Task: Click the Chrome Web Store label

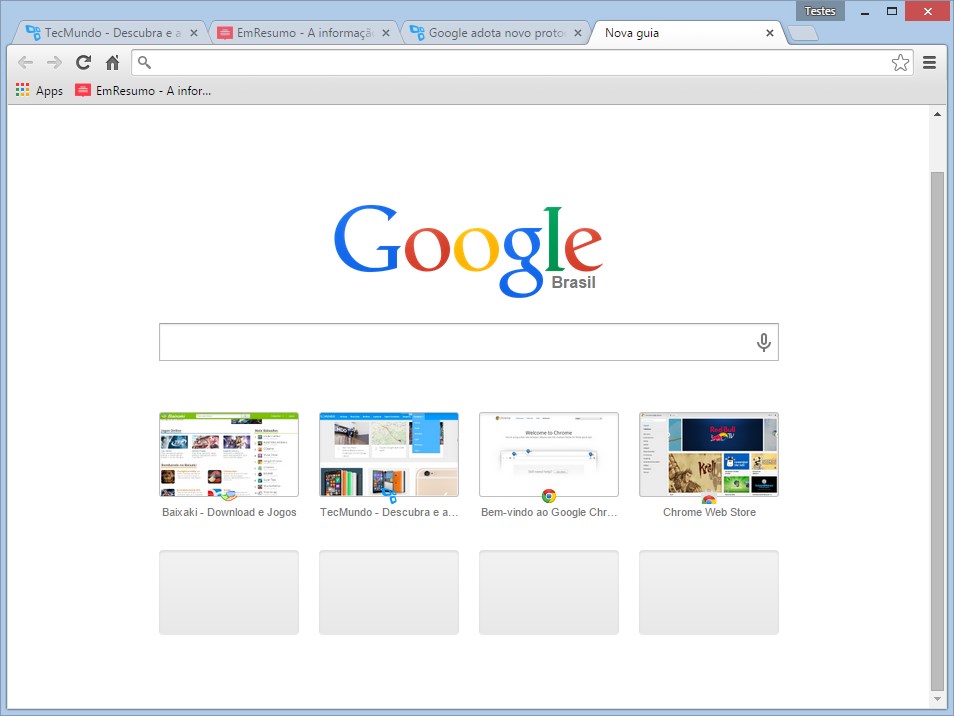Action: point(709,512)
